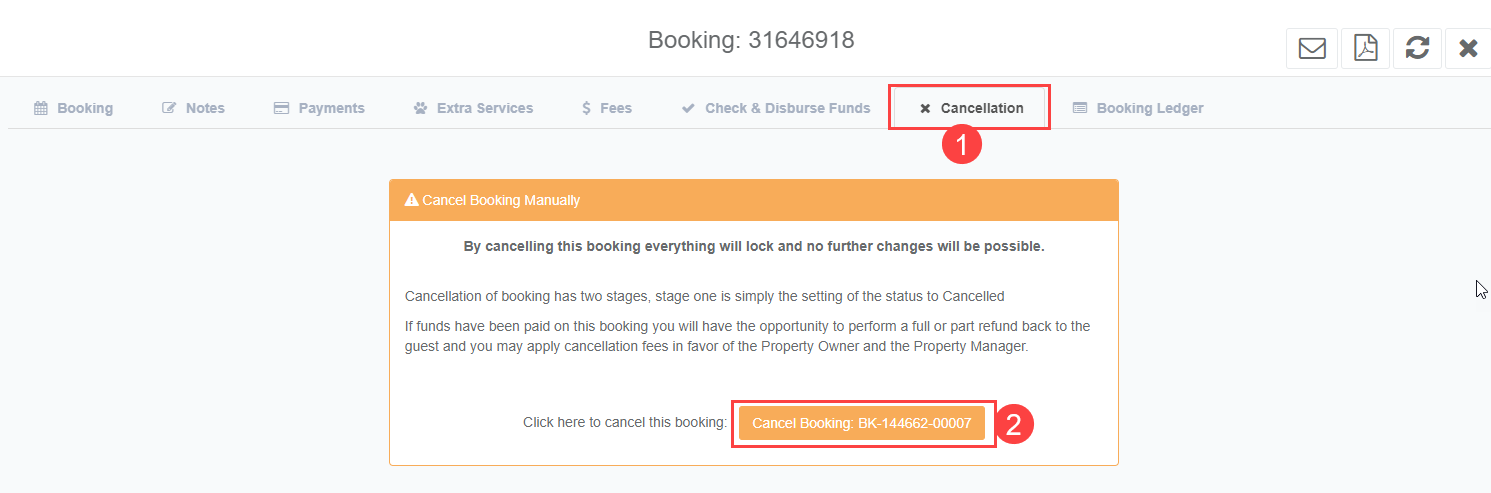1491x493 pixels.
Task: Click the Booking: 31646918 title
Action: click(751, 40)
